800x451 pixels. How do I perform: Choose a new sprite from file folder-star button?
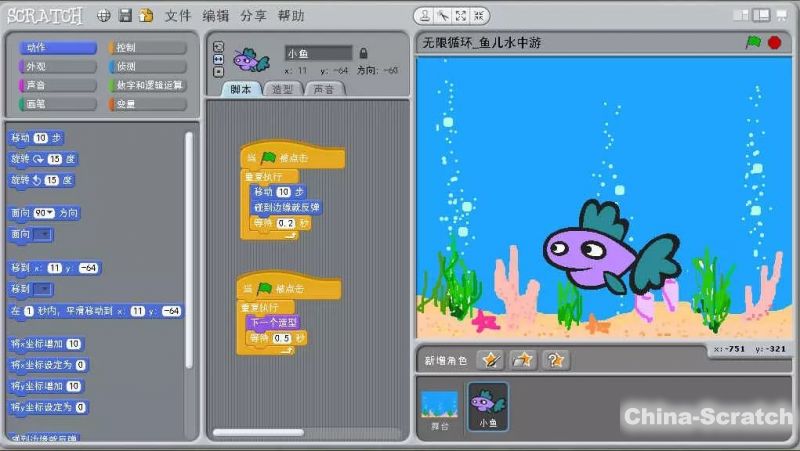pyautogui.click(x=522, y=359)
